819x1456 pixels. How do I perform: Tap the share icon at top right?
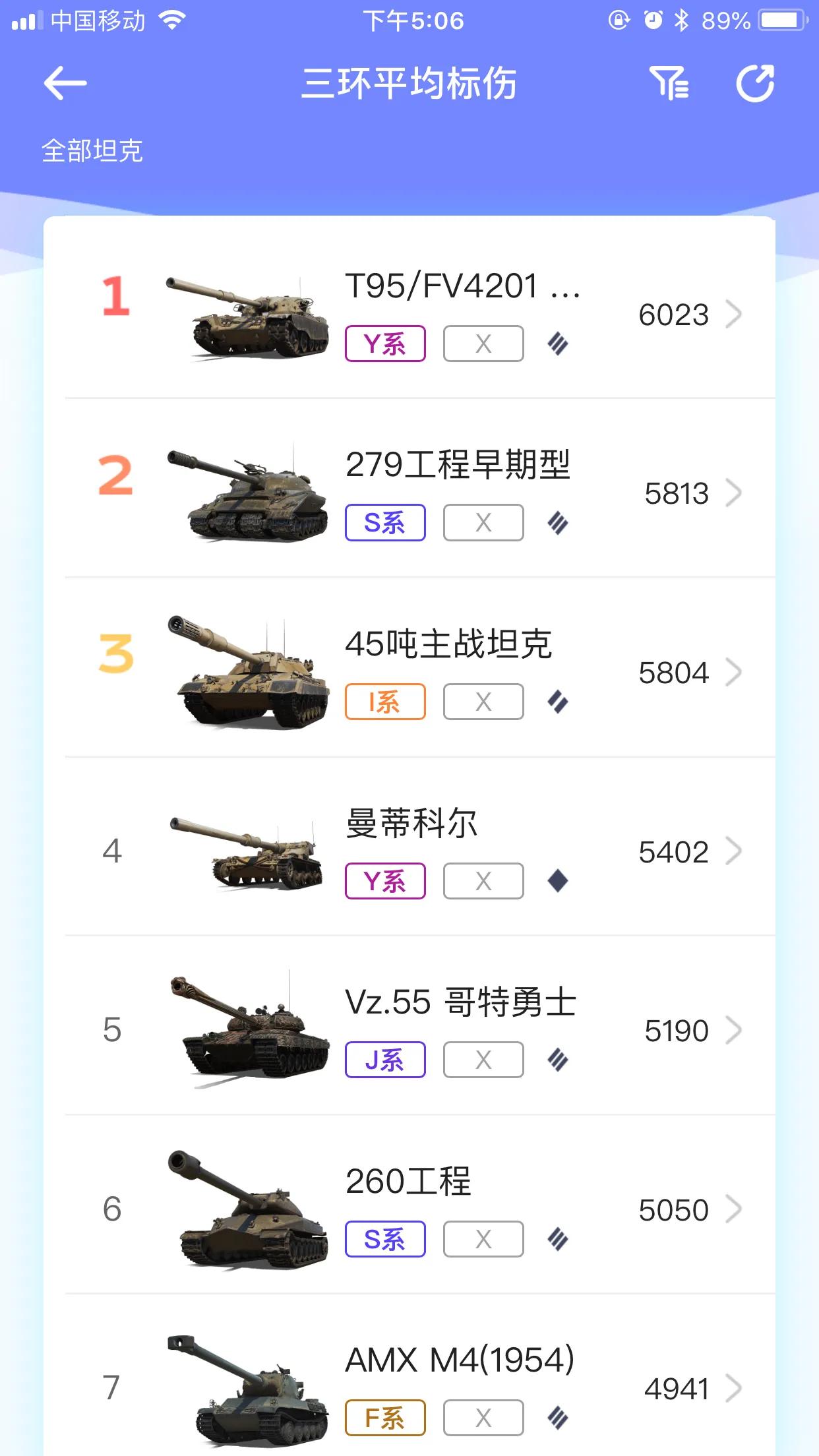click(755, 83)
